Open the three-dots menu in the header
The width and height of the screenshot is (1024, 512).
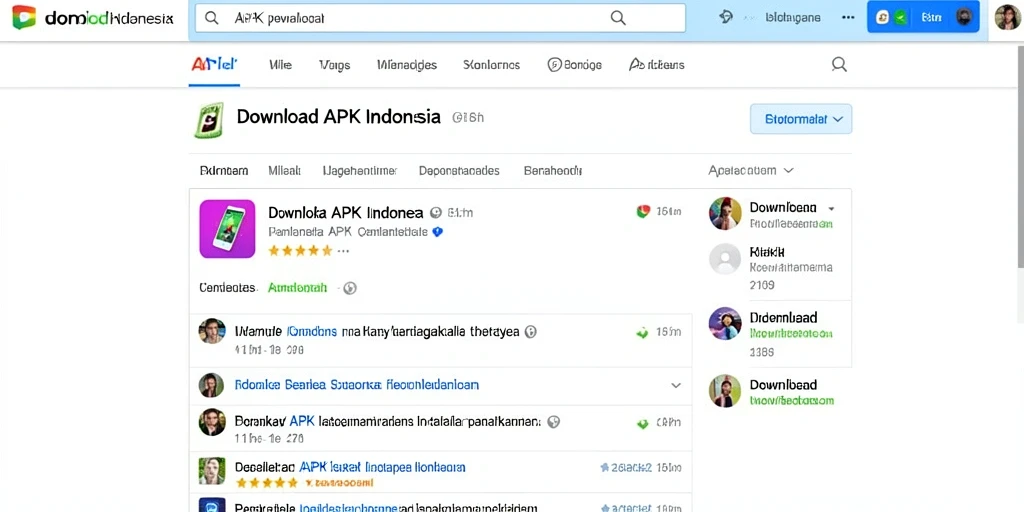point(848,18)
